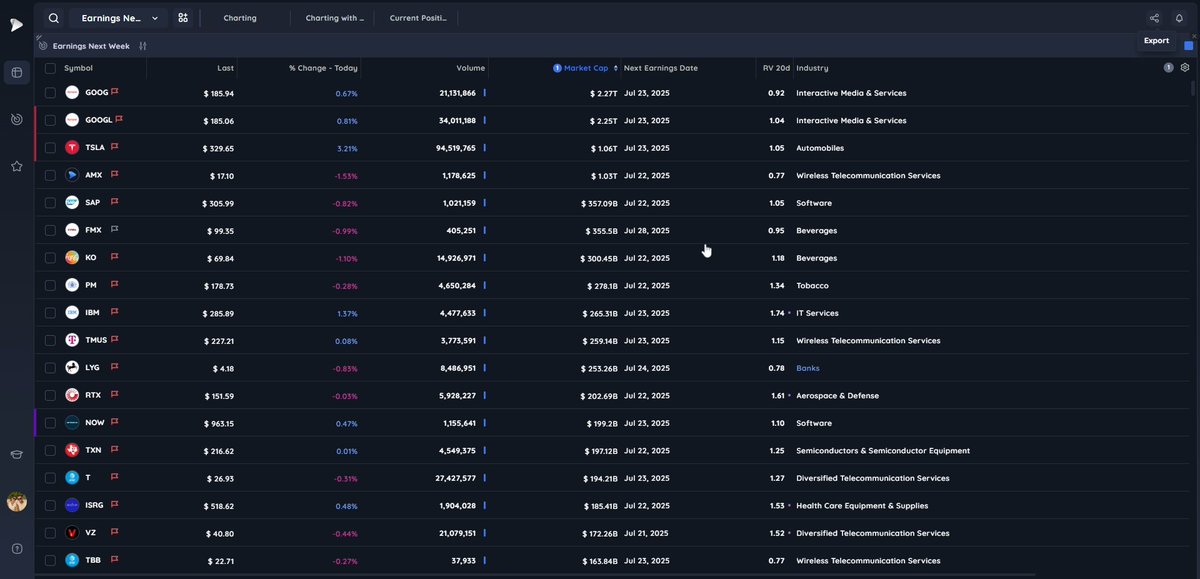
Task: Switch to the Current Positi... tab
Action: pos(418,18)
